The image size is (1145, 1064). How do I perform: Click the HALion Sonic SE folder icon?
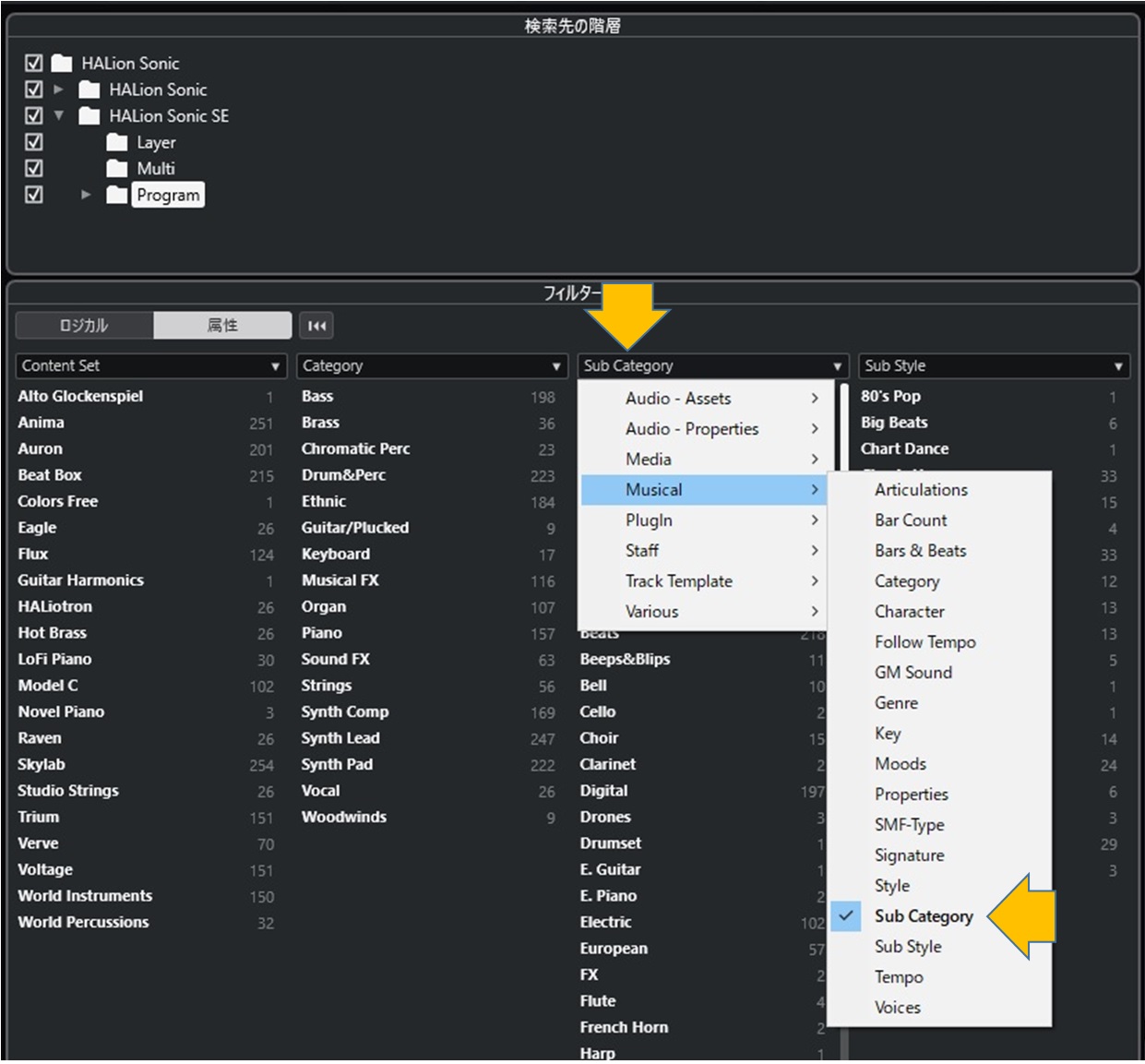89,115
